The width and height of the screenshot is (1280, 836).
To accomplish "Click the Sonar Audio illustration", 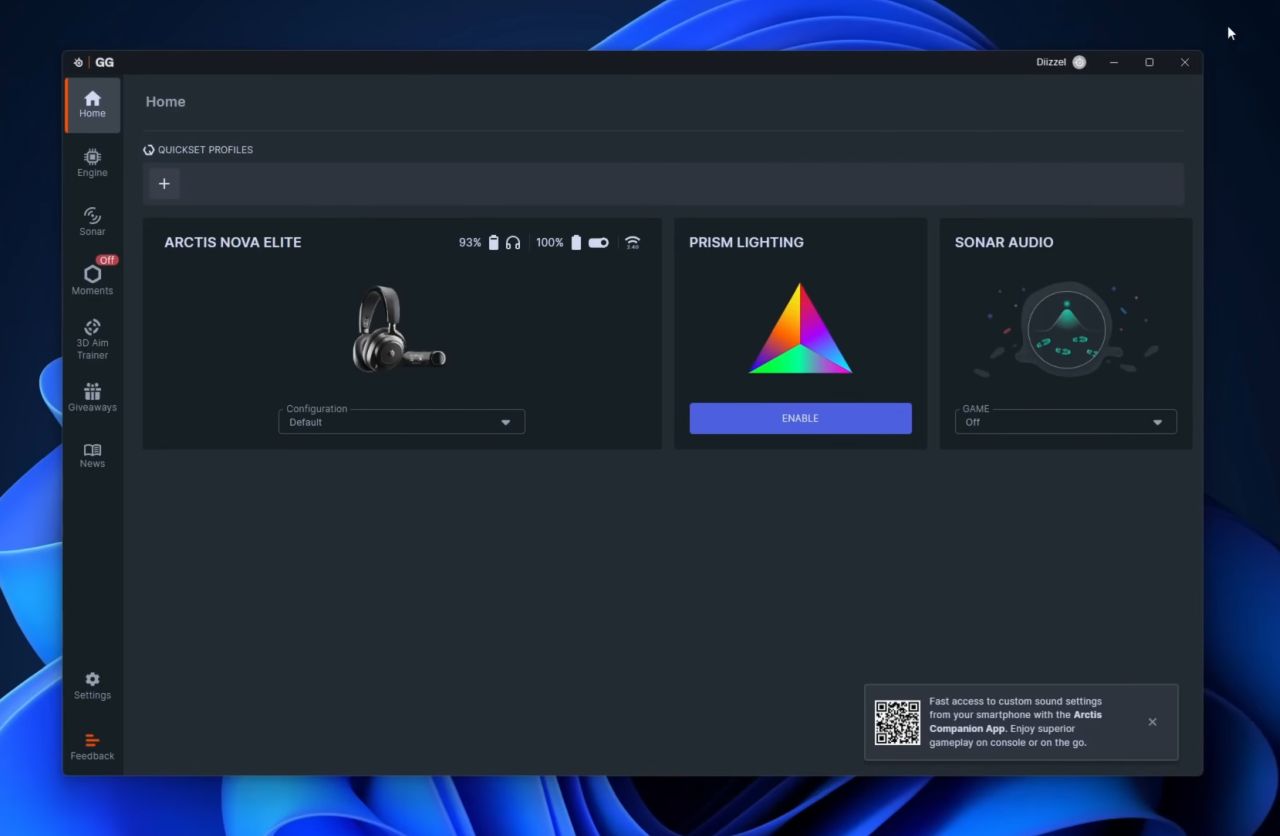I will point(1066,330).
